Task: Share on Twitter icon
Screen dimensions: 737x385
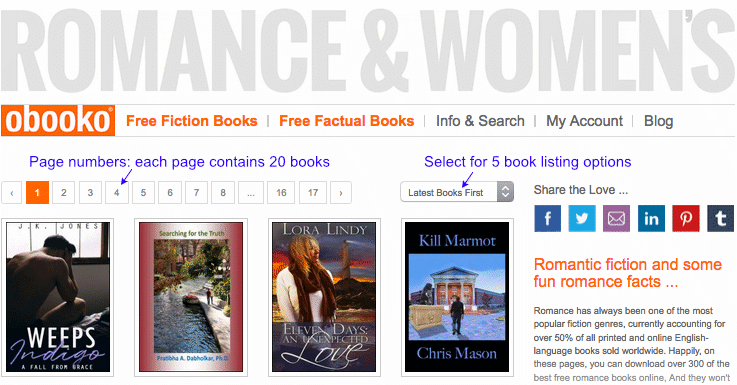Action: coord(582,219)
